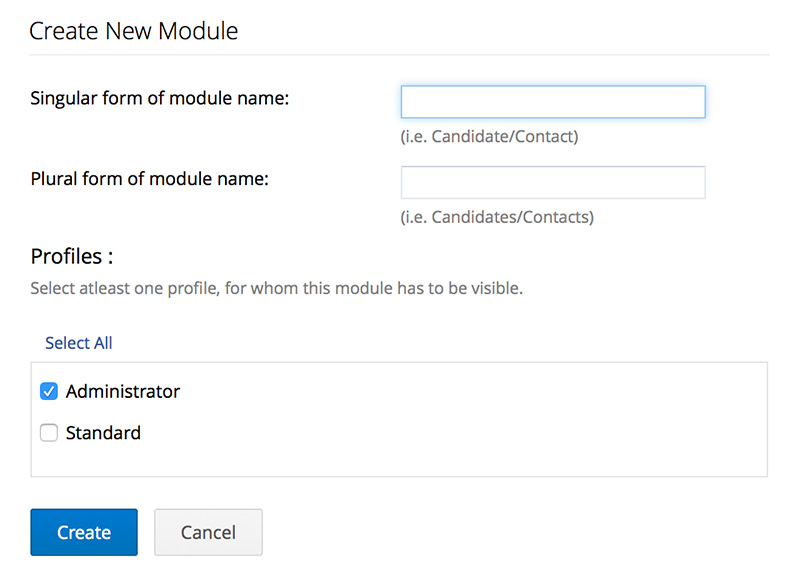Enable visibility for the Standard profile
This screenshot has height=582, width=800.
49,433
